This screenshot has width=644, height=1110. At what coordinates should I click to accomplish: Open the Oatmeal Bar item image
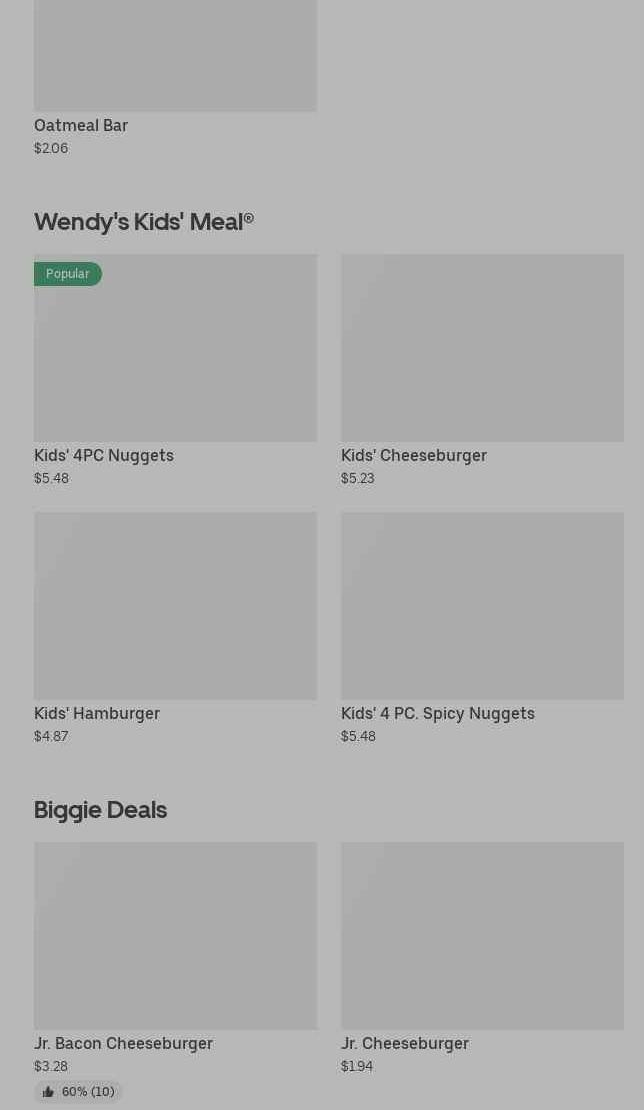coord(176,55)
